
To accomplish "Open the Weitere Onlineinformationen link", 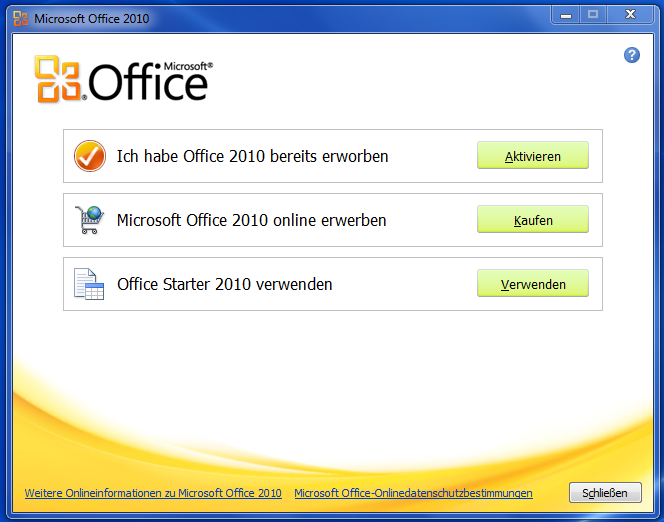I will pyautogui.click(x=153, y=493).
